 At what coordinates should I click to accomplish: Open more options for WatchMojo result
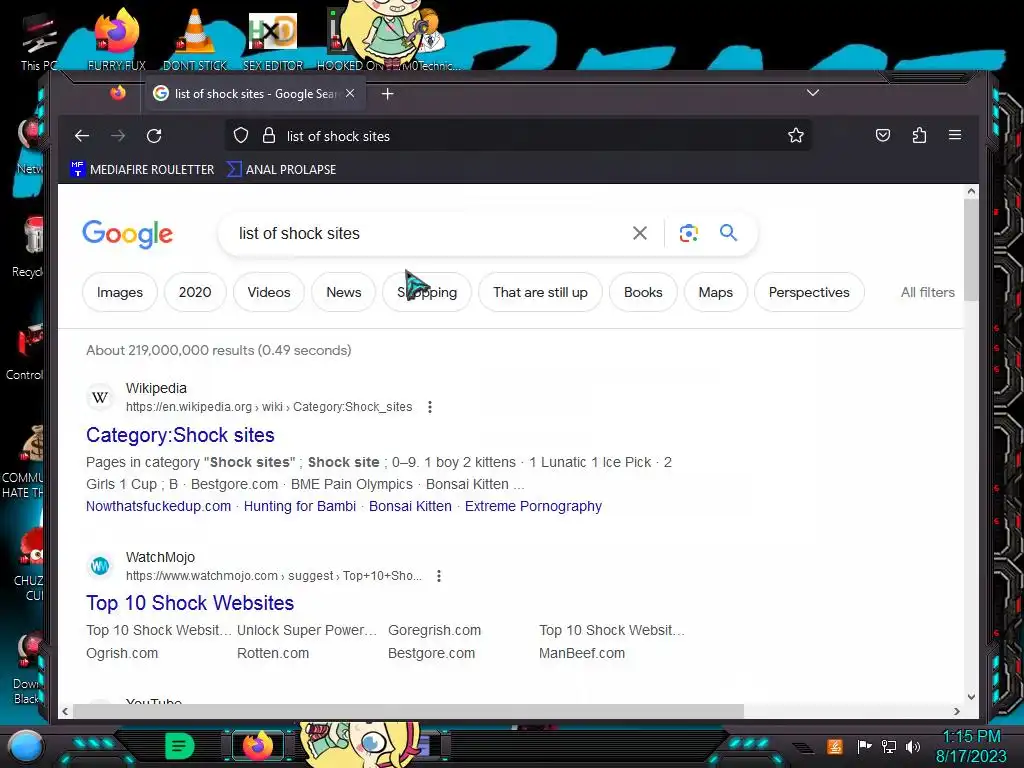[x=439, y=576]
